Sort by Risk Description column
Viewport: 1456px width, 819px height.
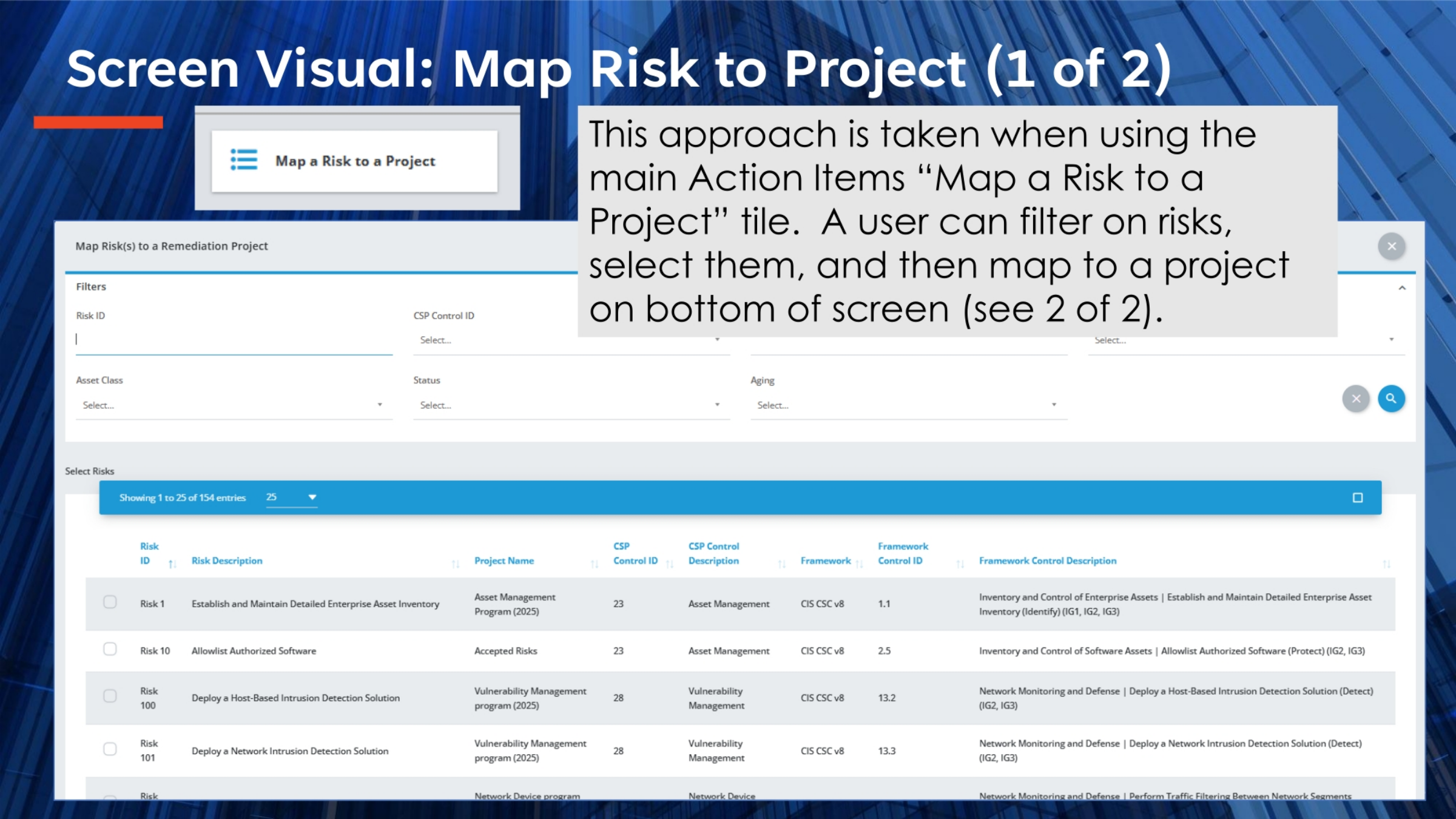tap(456, 564)
